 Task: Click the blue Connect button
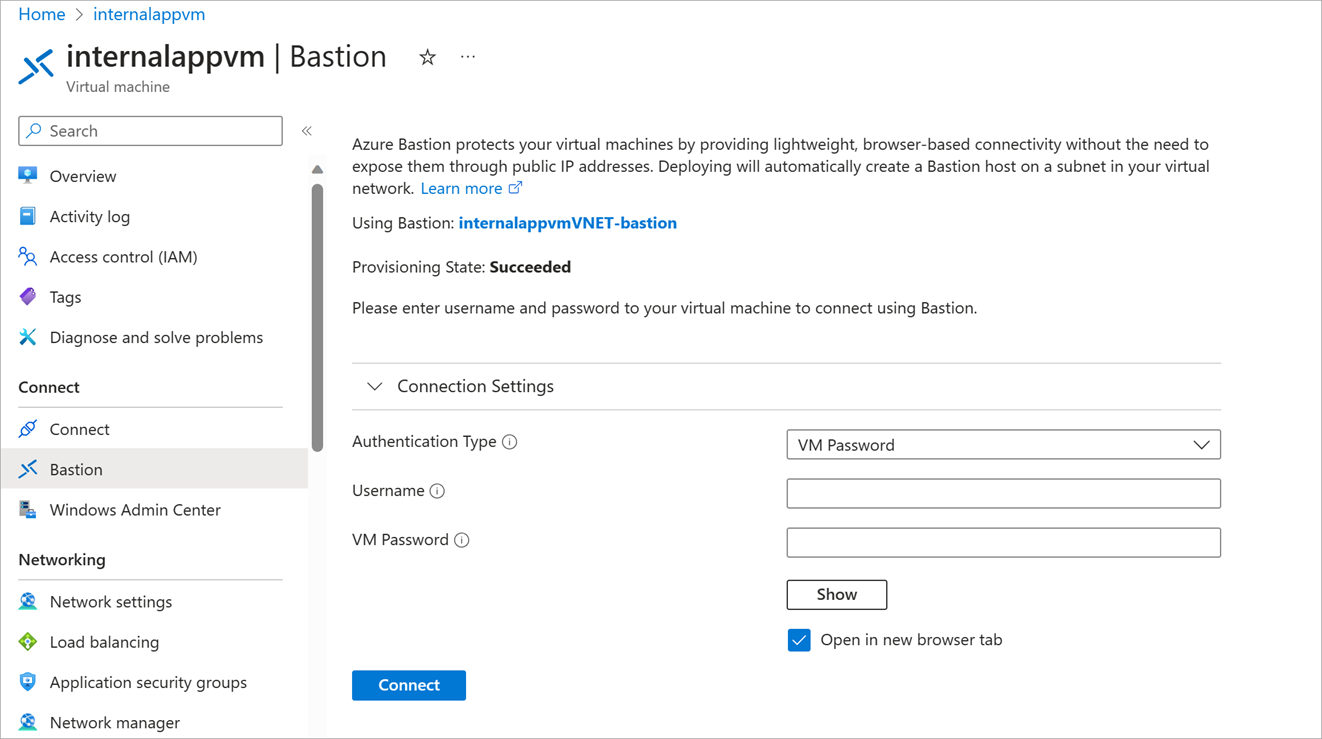tap(409, 685)
